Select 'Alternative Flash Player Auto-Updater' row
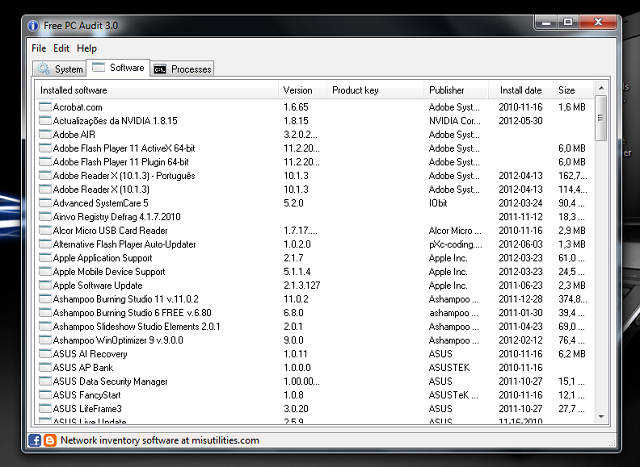The width and height of the screenshot is (640, 467). pyautogui.click(x=314, y=244)
